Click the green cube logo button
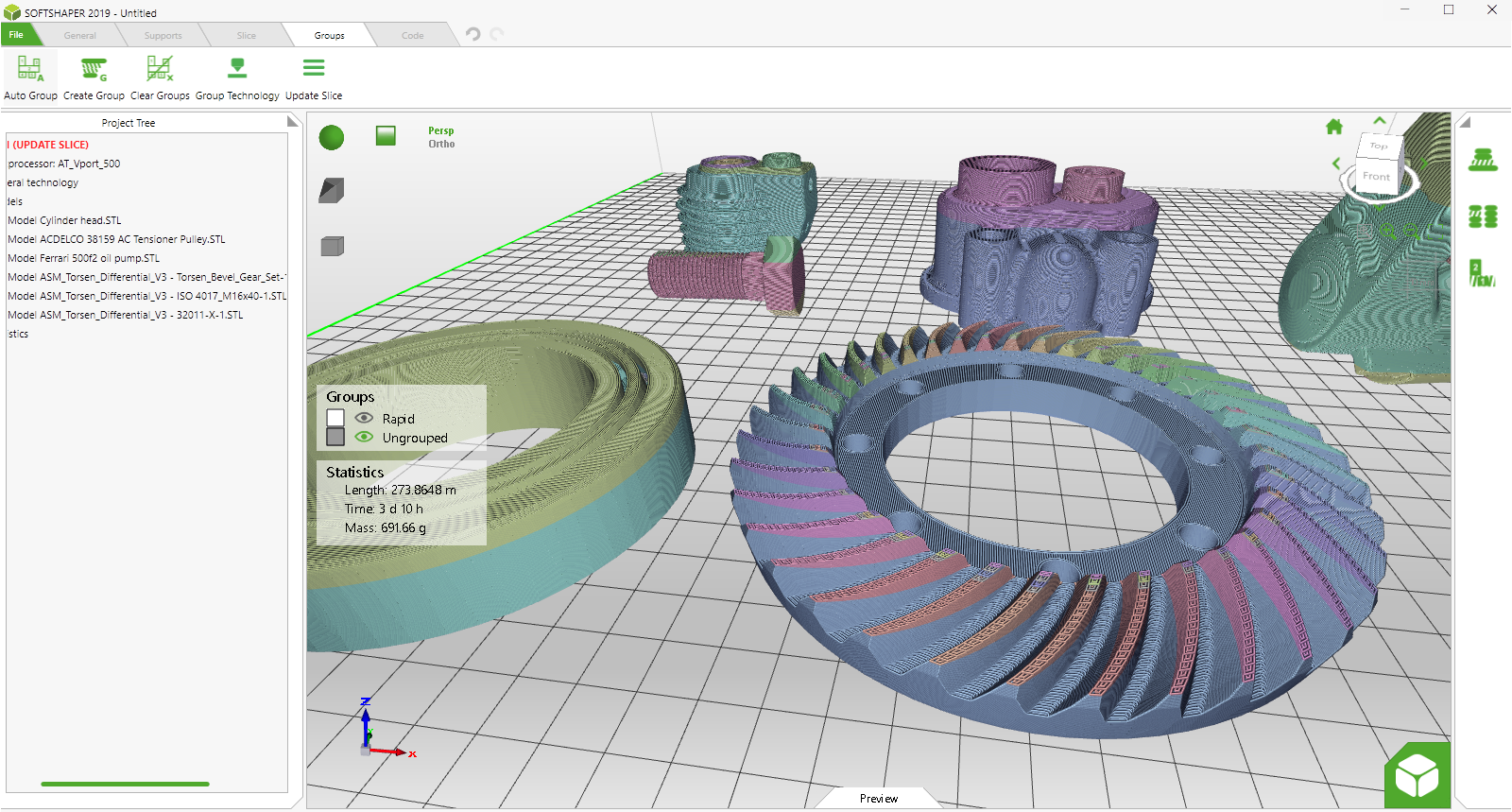The width and height of the screenshot is (1512, 812). [x=1417, y=776]
